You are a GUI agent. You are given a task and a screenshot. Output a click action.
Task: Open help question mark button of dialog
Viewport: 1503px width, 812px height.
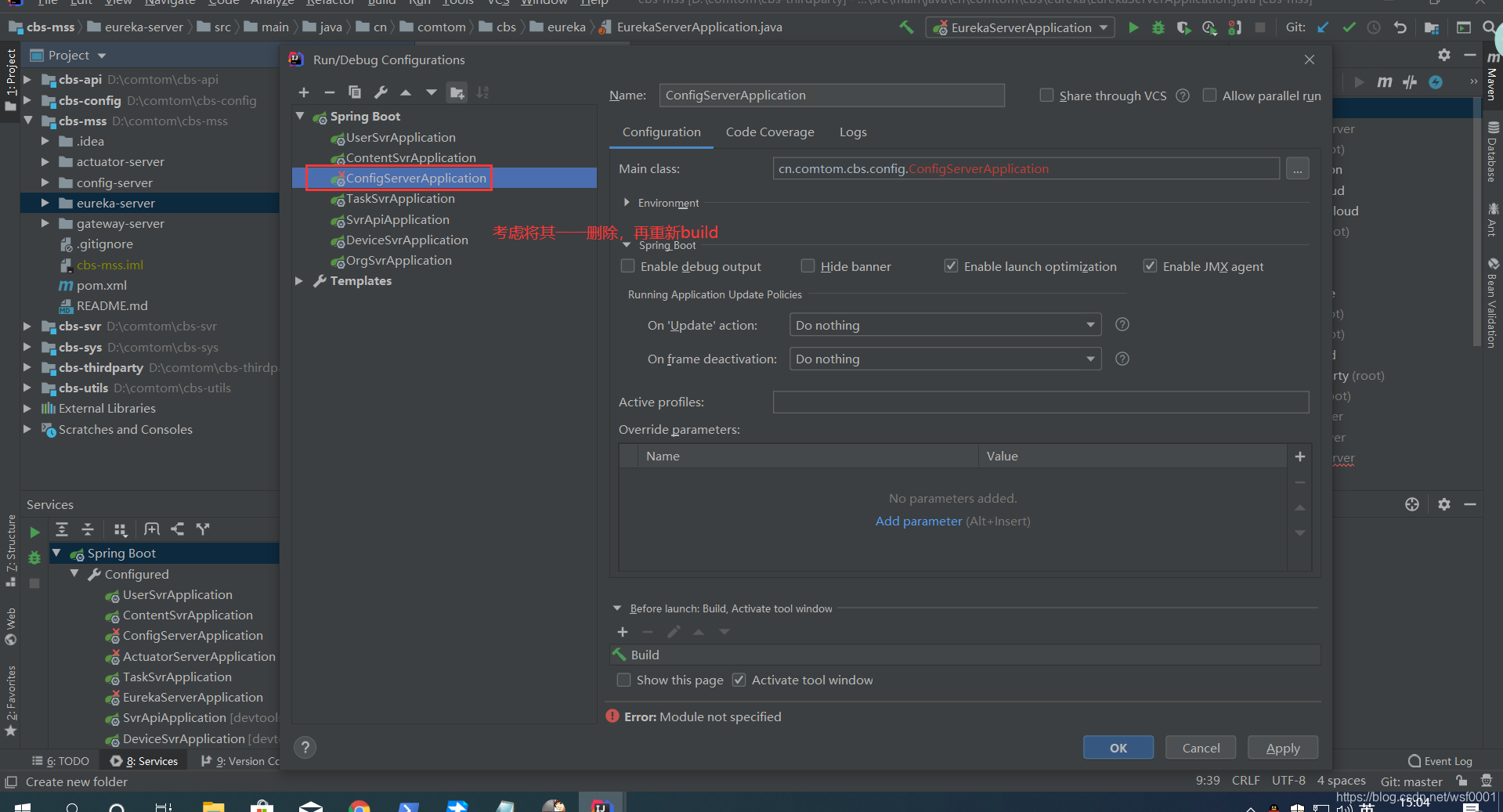tap(305, 747)
